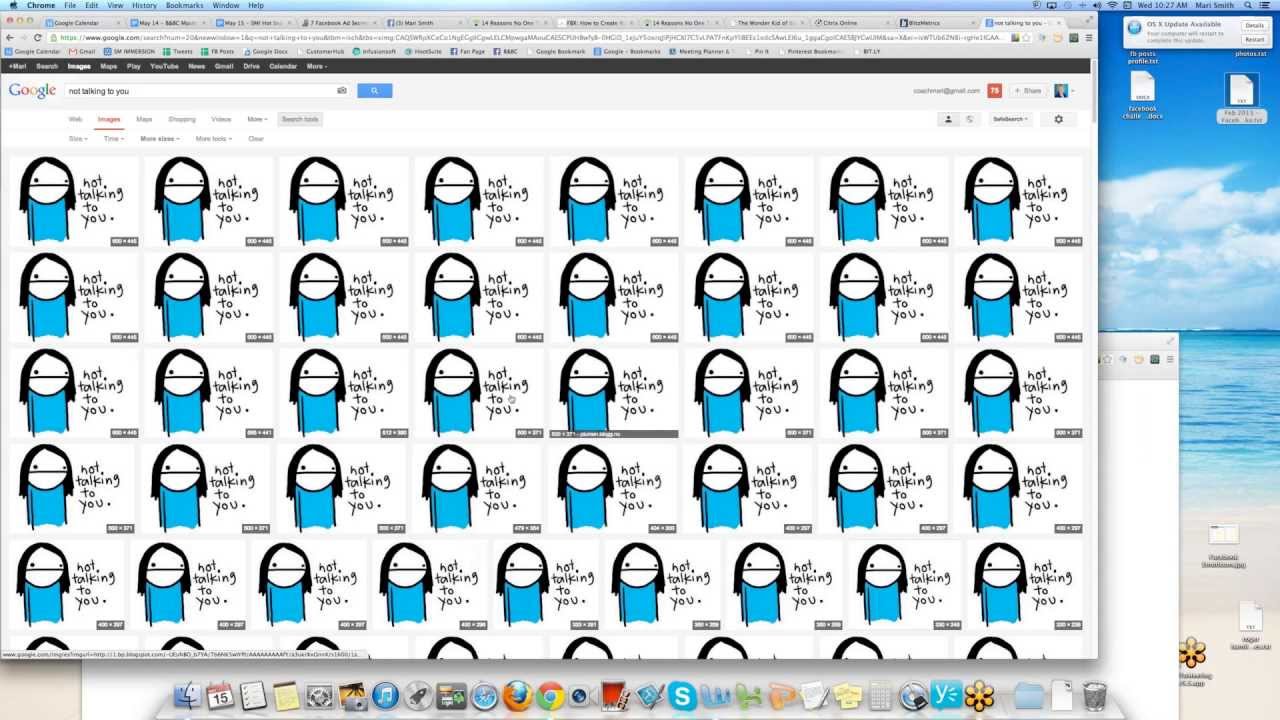Open Gmail link in black Google bar
1280x720 pixels.
tap(224, 66)
